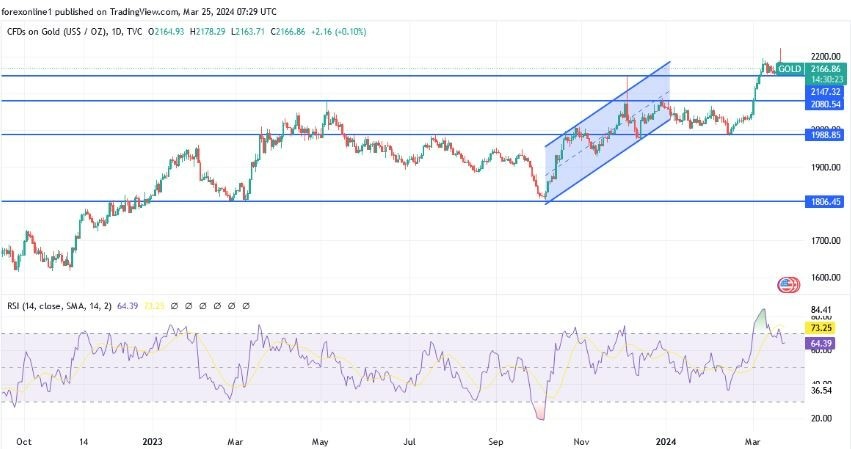Click the 2200.00 price axis label
Screen dimensions: 851x449
pyautogui.click(x=825, y=56)
